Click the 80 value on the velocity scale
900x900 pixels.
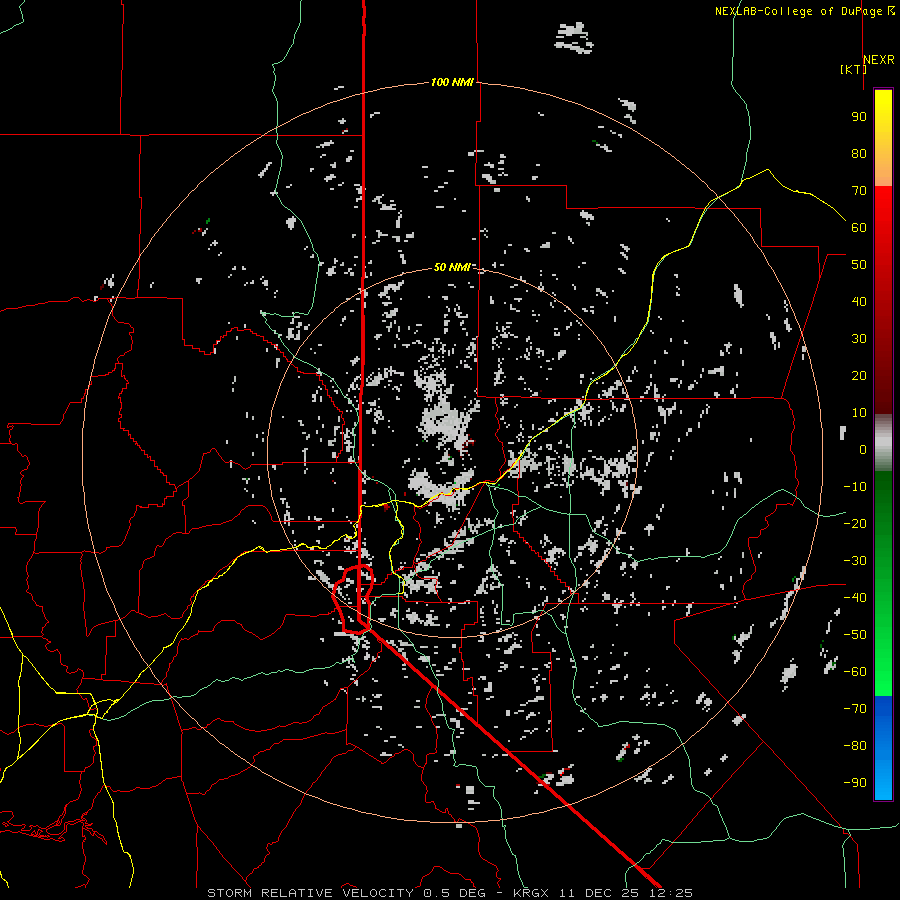tap(859, 154)
